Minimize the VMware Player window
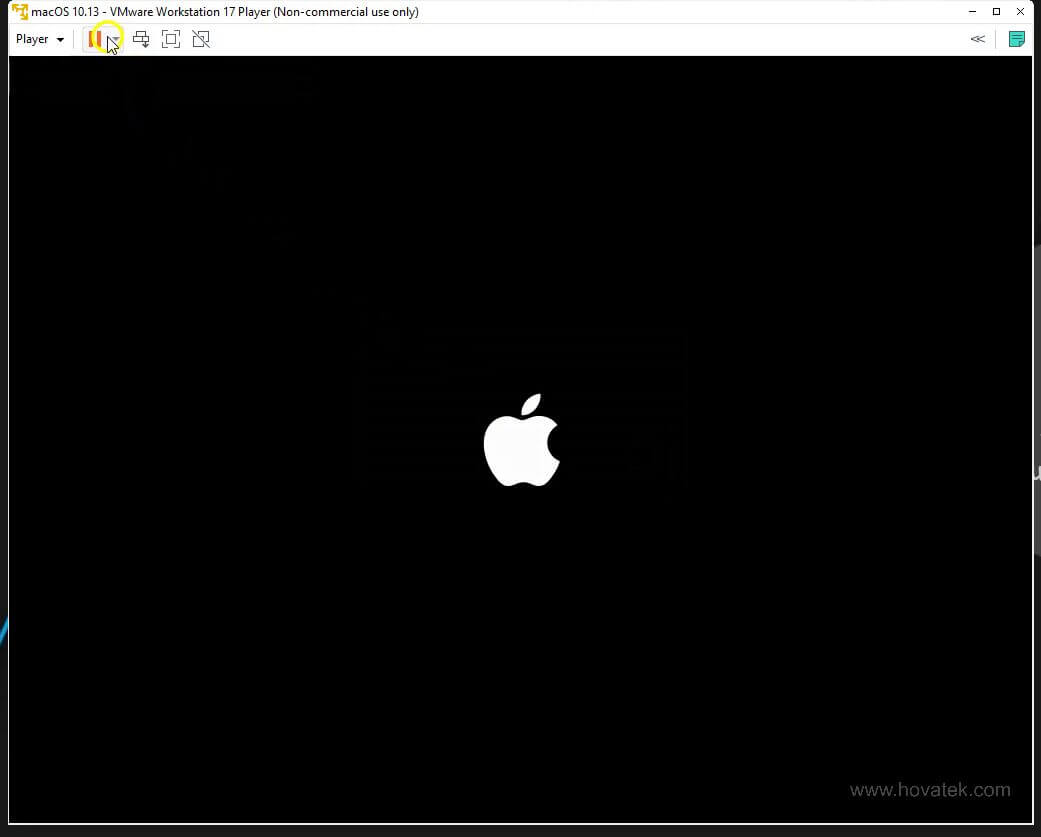Screen dimensions: 1041x837 point(972,11)
